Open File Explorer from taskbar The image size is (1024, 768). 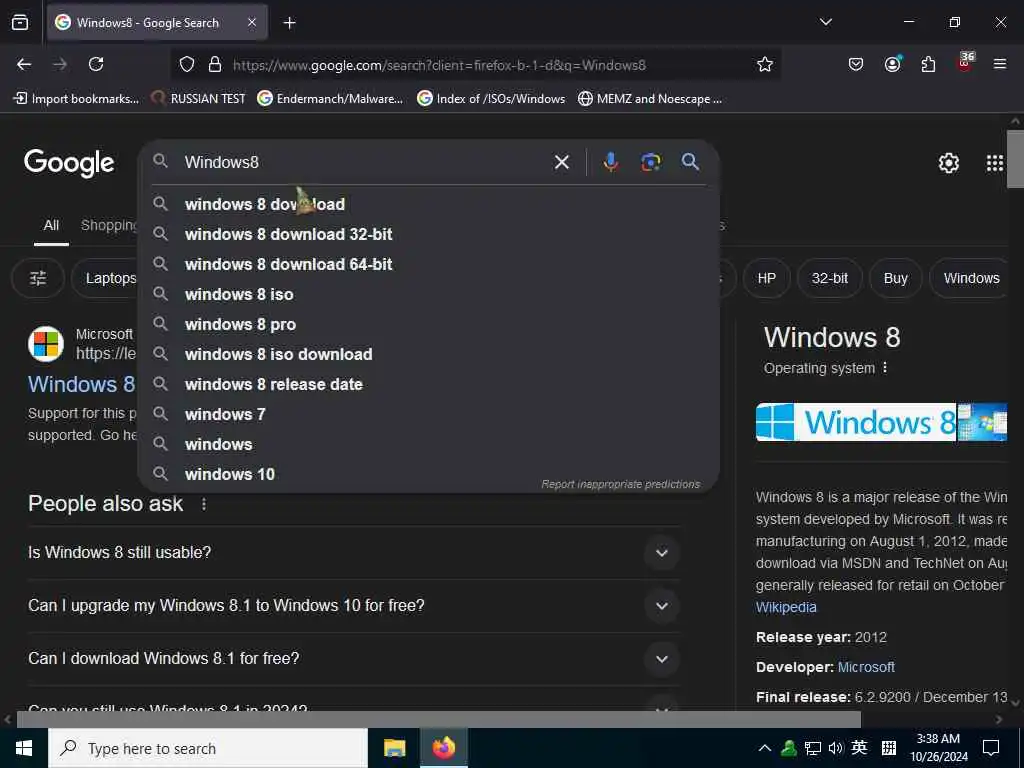click(394, 748)
